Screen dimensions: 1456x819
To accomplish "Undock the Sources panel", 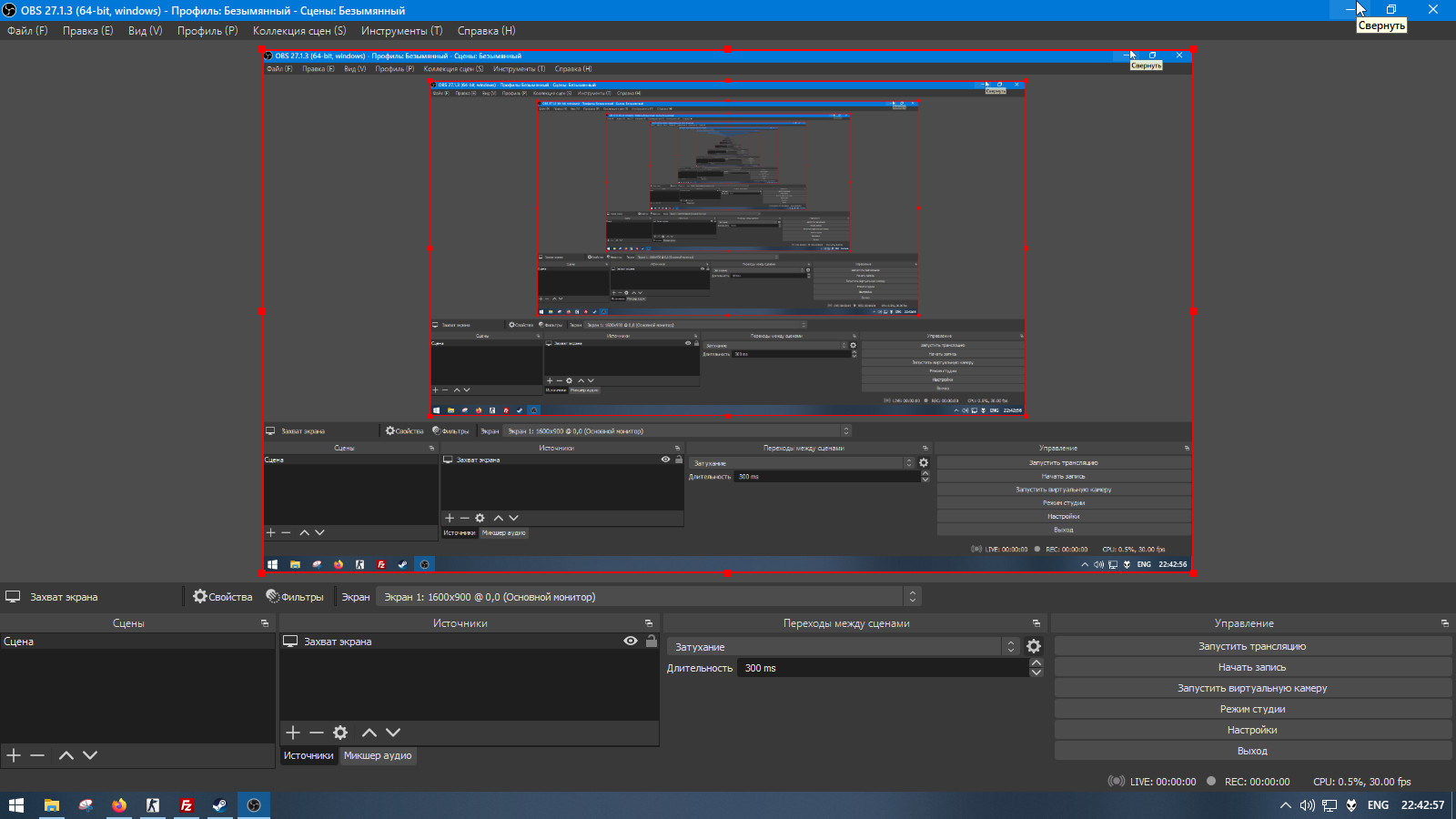I will point(649,623).
